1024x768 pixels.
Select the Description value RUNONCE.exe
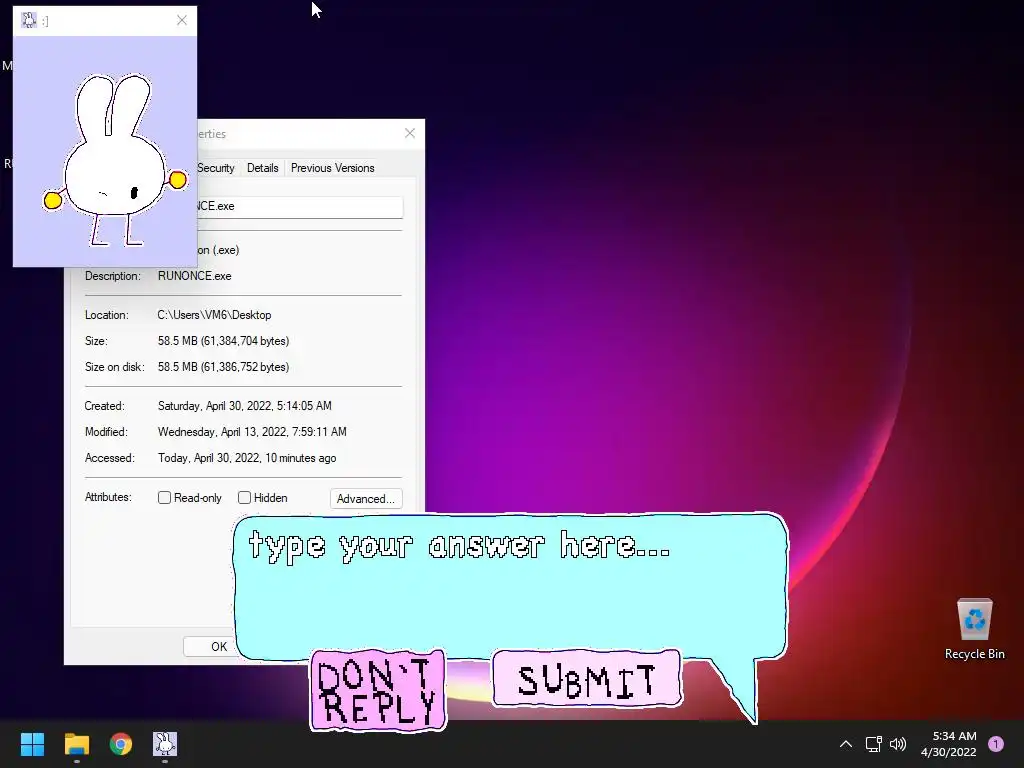[195, 276]
